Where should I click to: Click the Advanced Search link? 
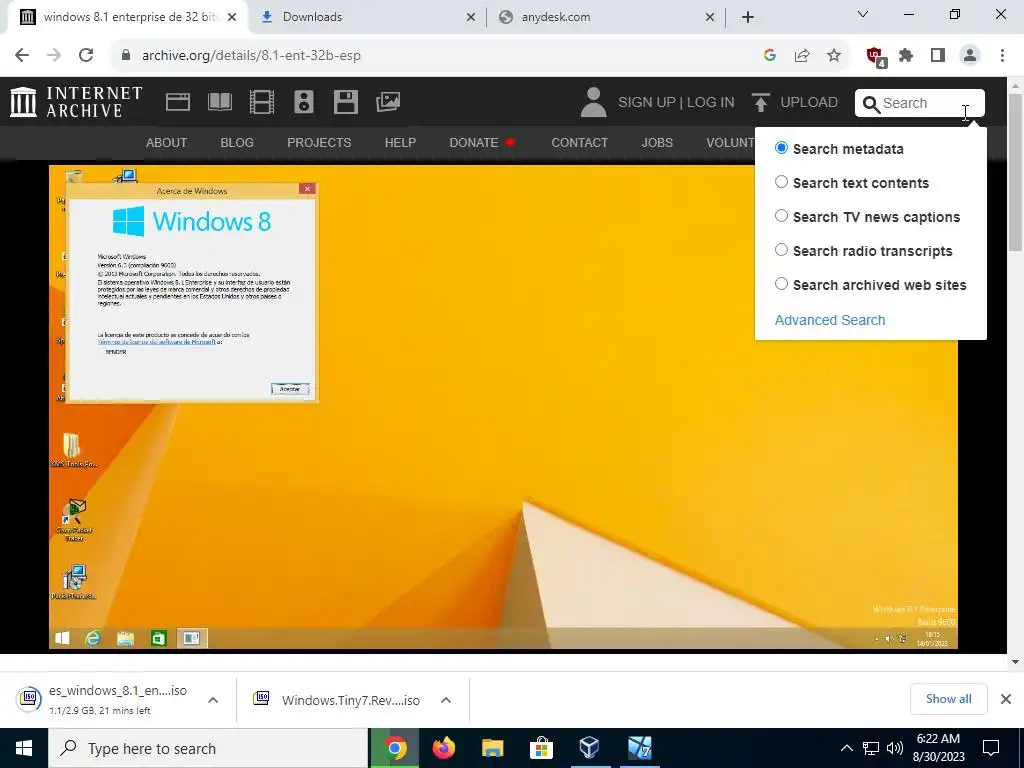[830, 320]
